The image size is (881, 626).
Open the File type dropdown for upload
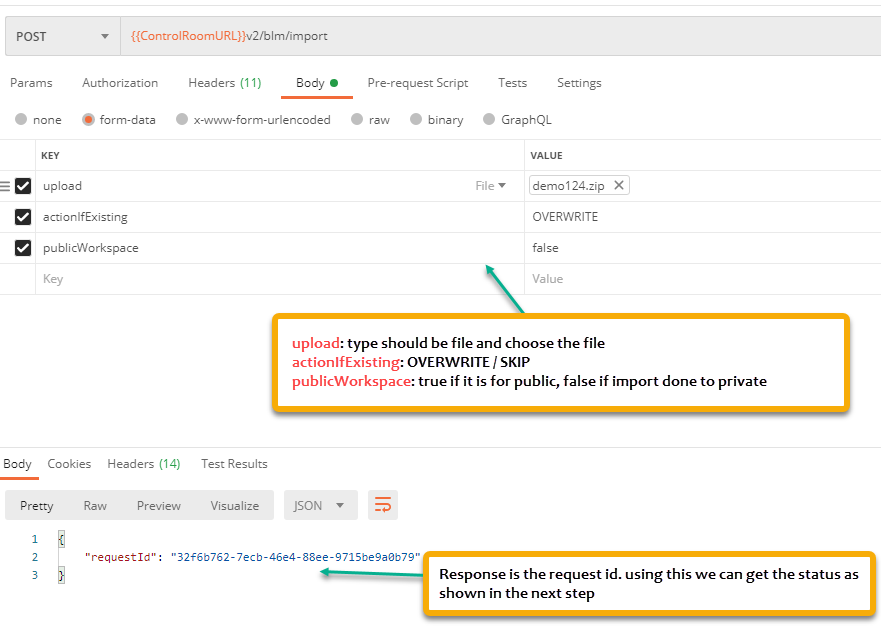click(491, 186)
